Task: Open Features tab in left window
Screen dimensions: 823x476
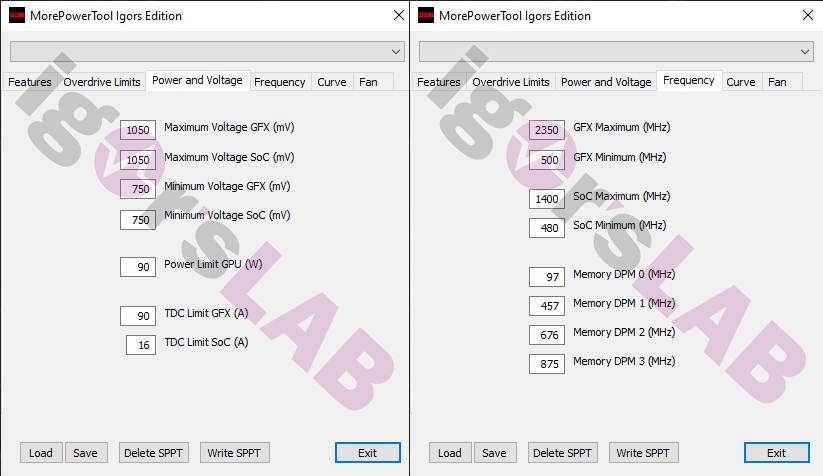Action: pos(30,82)
